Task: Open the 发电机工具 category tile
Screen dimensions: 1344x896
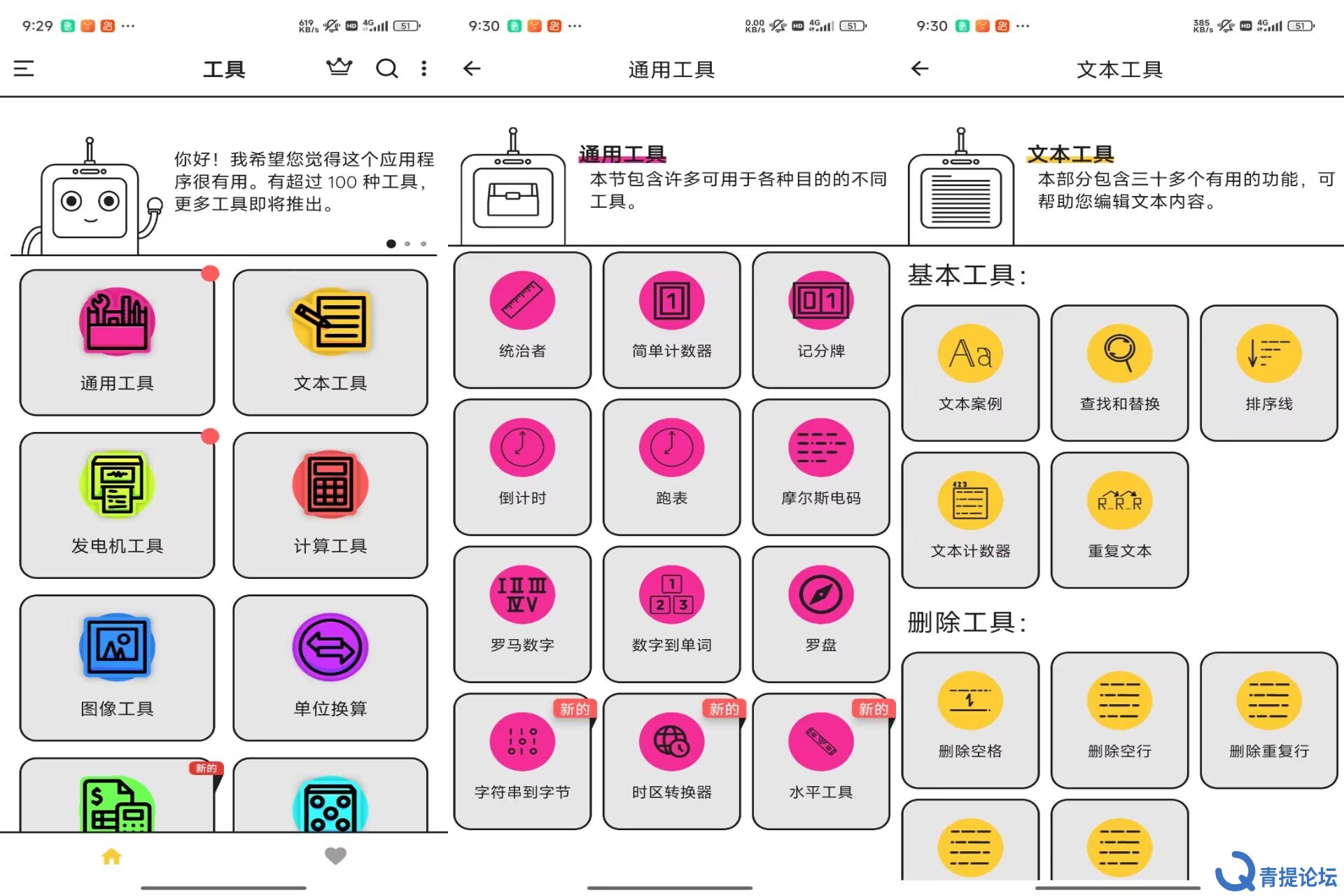Action: (117, 505)
